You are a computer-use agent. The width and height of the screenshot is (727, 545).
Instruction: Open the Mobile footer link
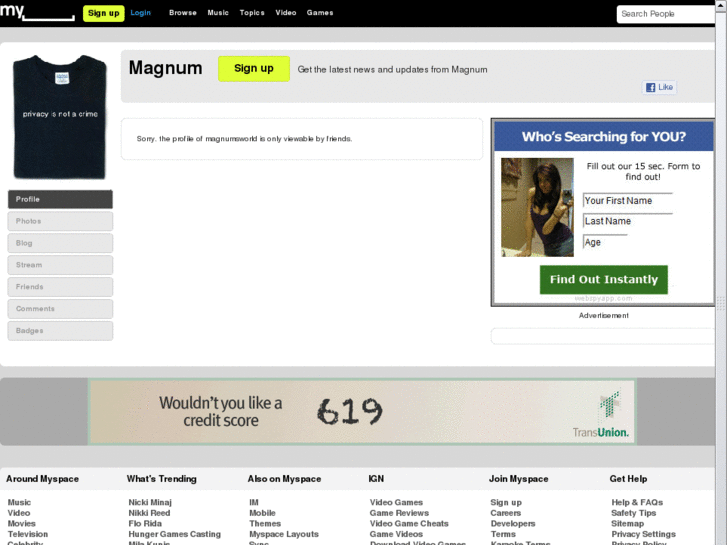coord(262,513)
